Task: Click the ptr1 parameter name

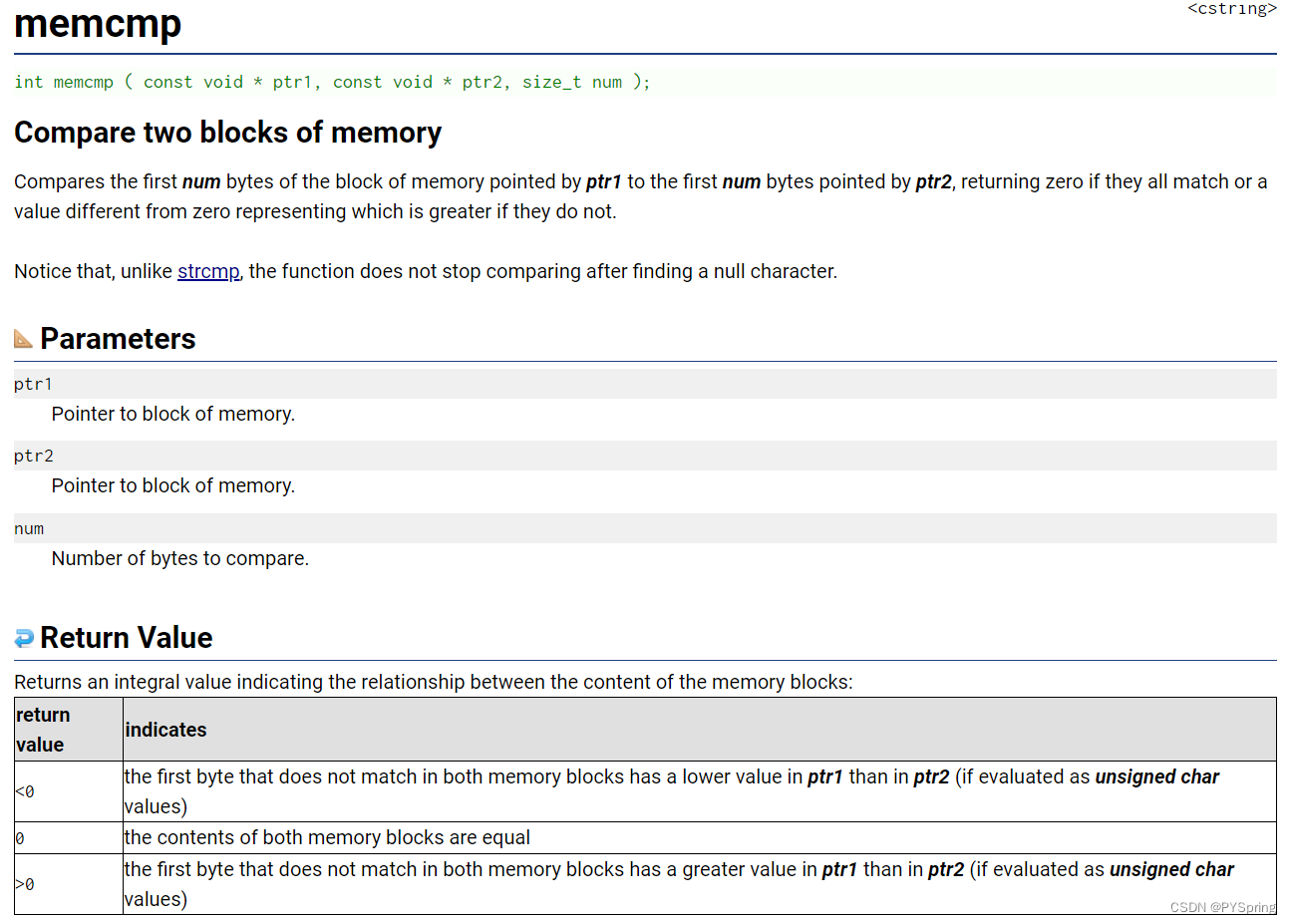Action: click(x=33, y=384)
